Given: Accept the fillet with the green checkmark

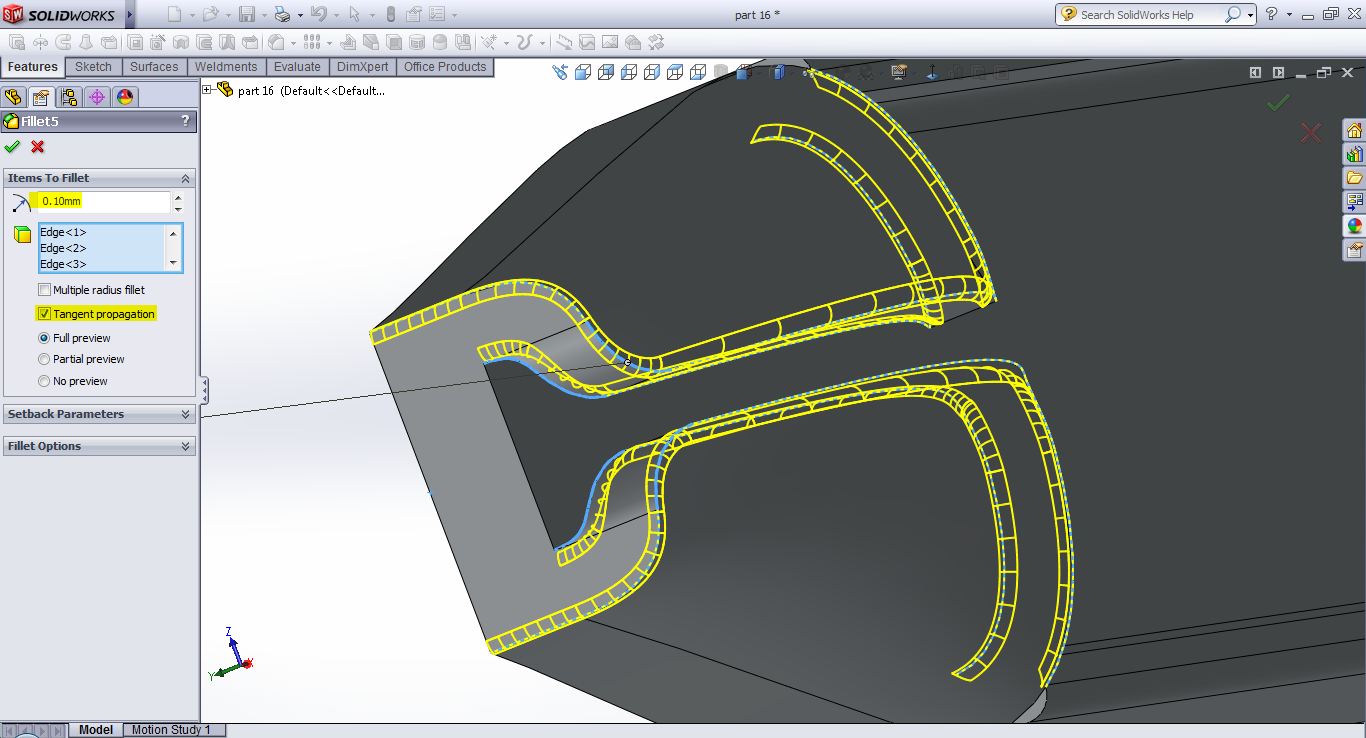Looking at the screenshot, I should click(x=12, y=147).
